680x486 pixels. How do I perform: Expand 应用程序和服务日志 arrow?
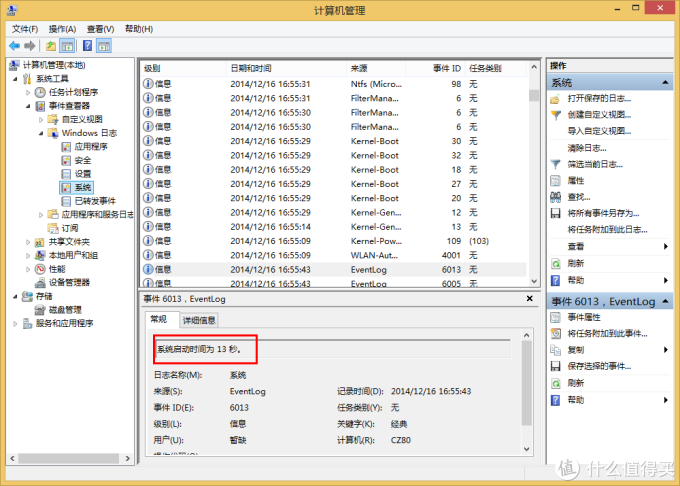point(41,215)
